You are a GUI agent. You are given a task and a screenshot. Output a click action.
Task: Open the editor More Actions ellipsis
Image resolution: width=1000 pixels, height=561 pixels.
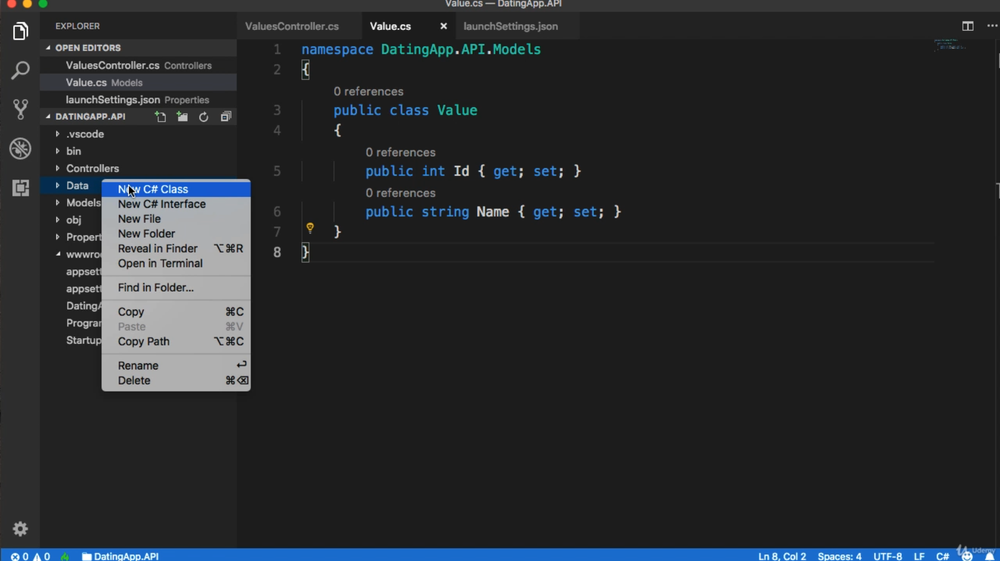992,26
